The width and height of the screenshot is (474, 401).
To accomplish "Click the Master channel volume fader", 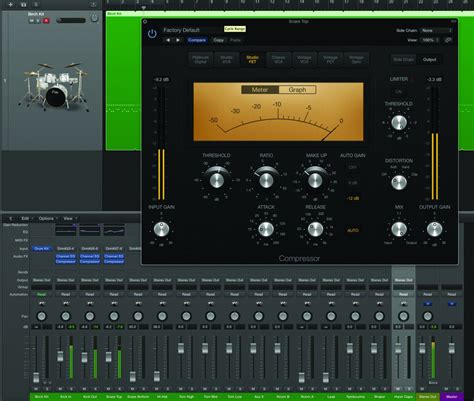I will pos(452,348).
